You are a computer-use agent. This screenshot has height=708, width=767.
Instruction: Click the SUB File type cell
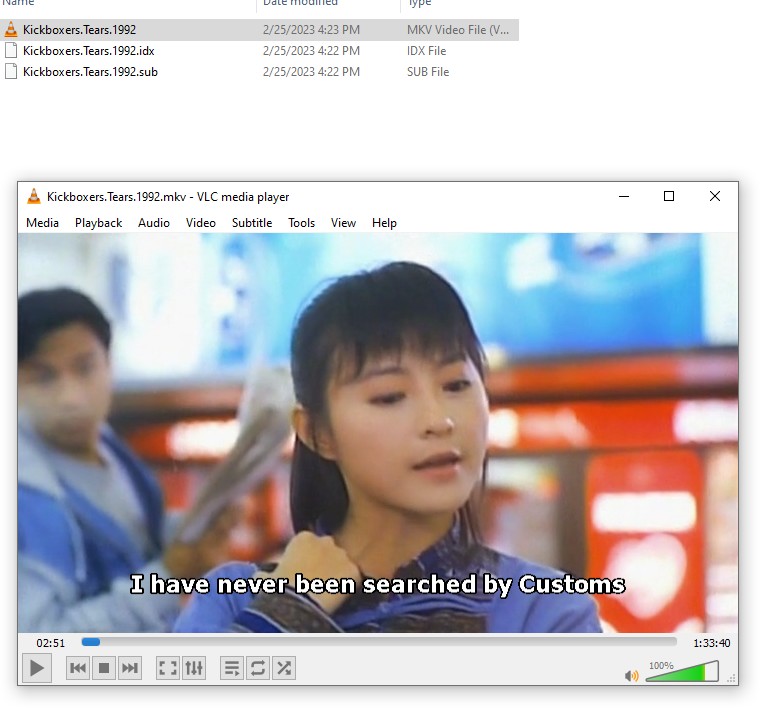click(428, 72)
